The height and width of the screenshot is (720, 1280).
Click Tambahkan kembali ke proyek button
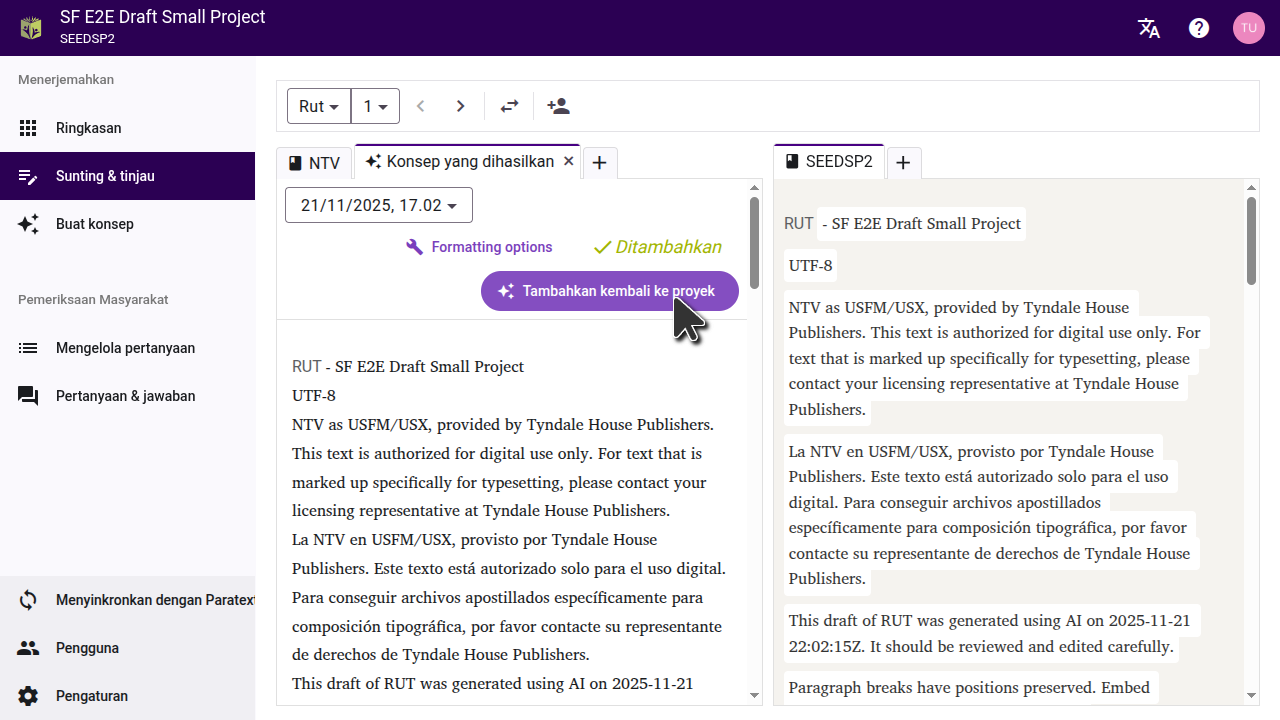pyautogui.click(x=609, y=291)
